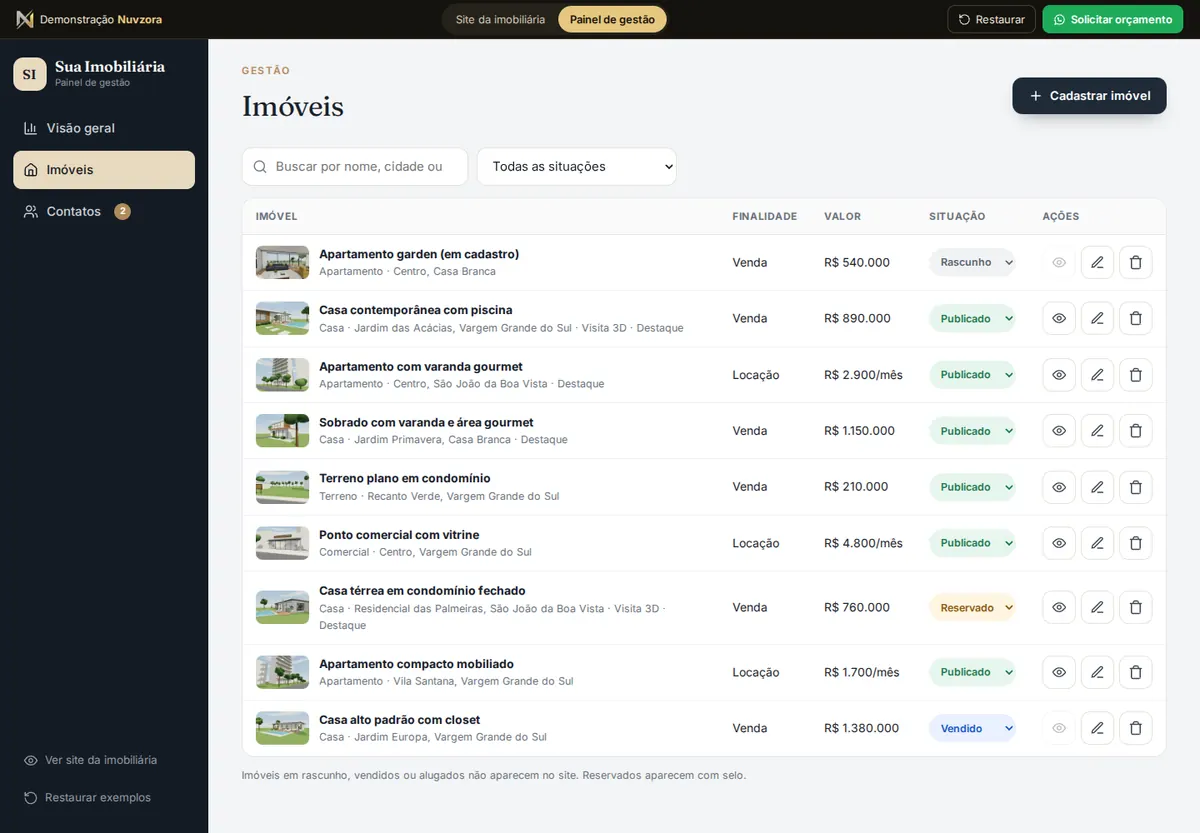Click the Casa contemporânea com piscina thumbnail
Screen dimensions: 1200x833
pyautogui.click(x=282, y=318)
